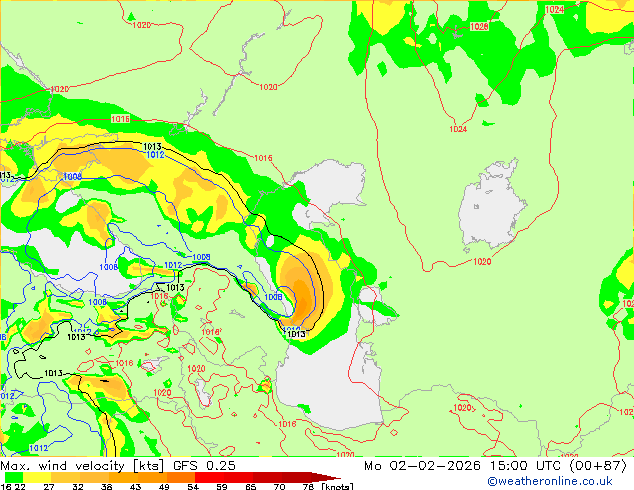This screenshot has height=490, width=634.
Task: Click the "15:00 UTC" time text
Action: tap(528, 466)
